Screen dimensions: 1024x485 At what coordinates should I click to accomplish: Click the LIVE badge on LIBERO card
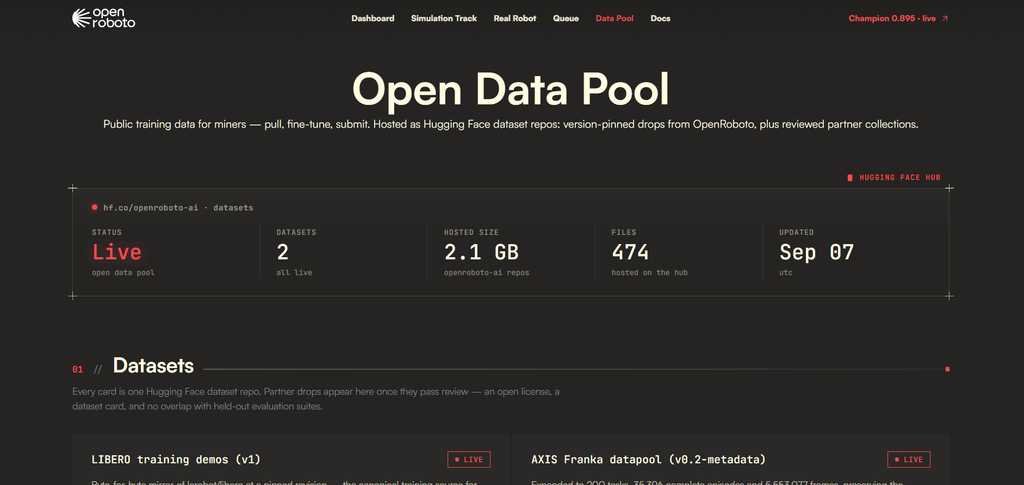pyautogui.click(x=469, y=460)
